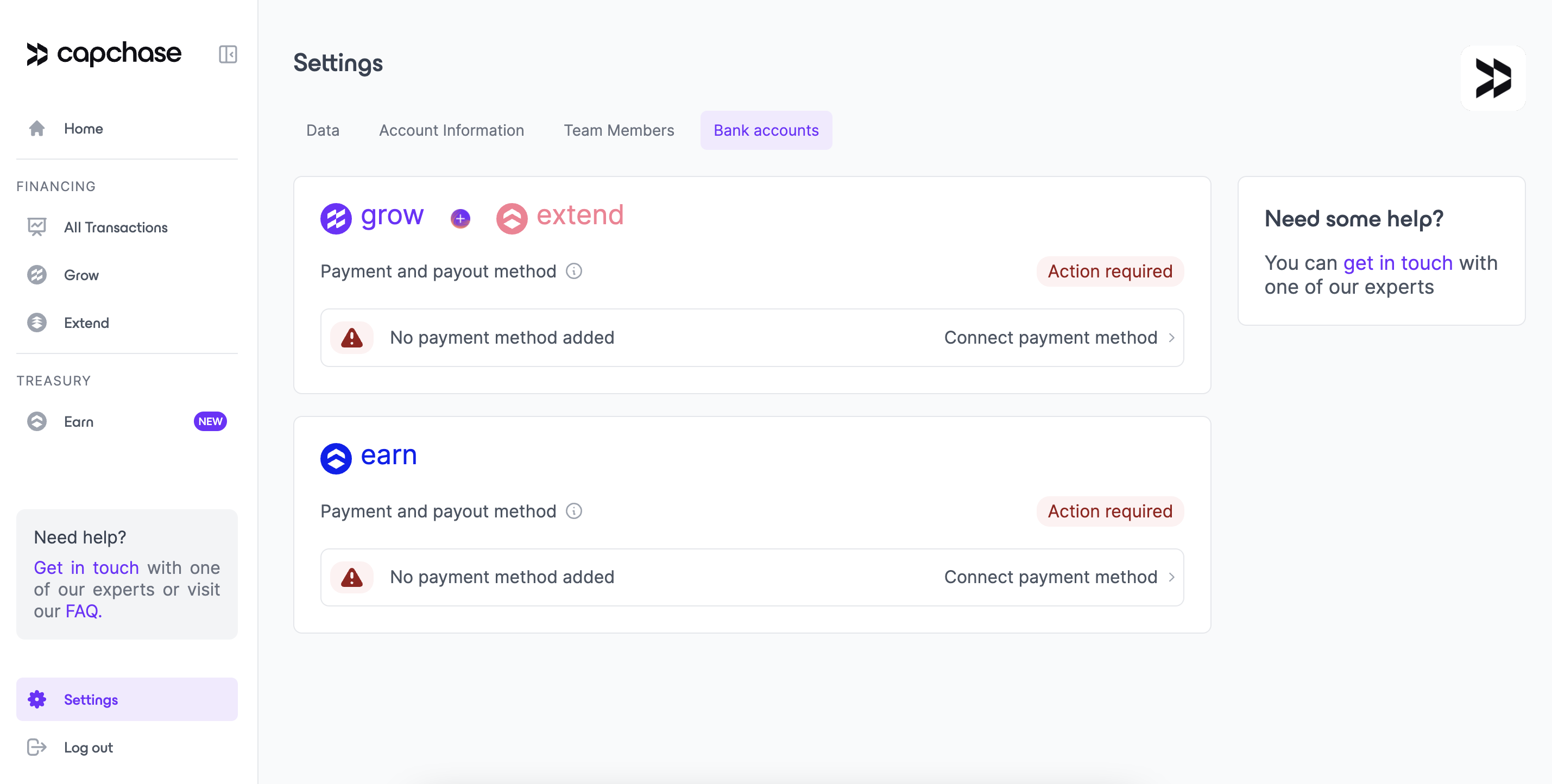Collapse the sidebar with the panel icon
This screenshot has height=784, width=1552.
click(228, 54)
